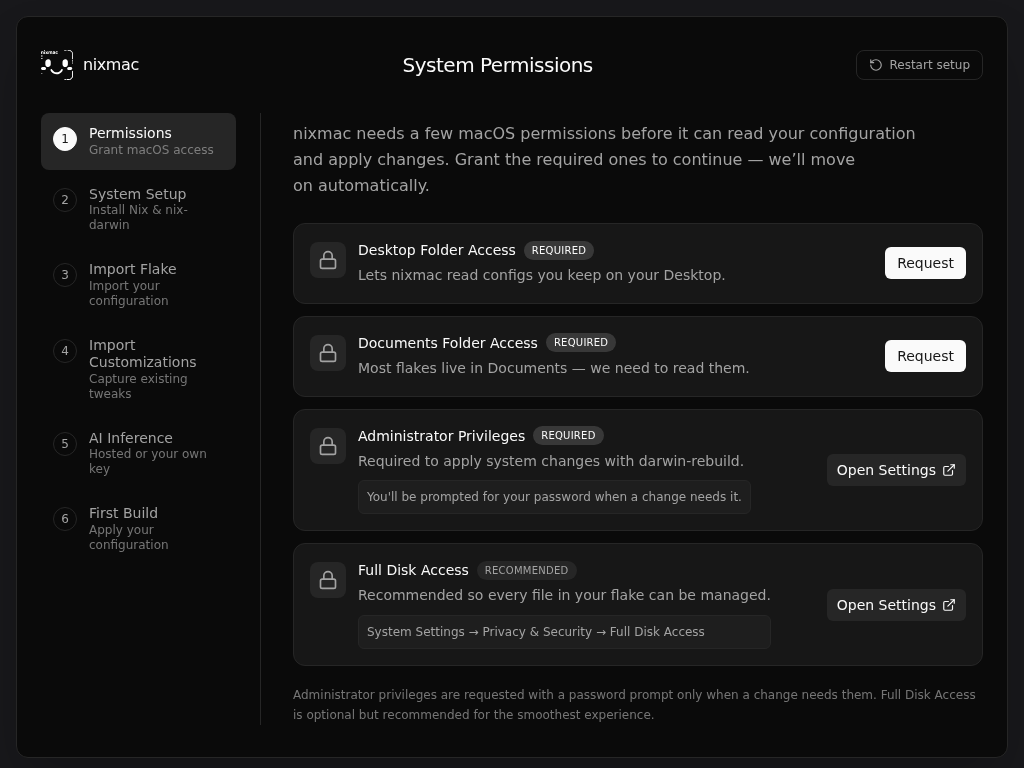Click the step 6 circle for First Build
1024x768 pixels.
coord(65,519)
